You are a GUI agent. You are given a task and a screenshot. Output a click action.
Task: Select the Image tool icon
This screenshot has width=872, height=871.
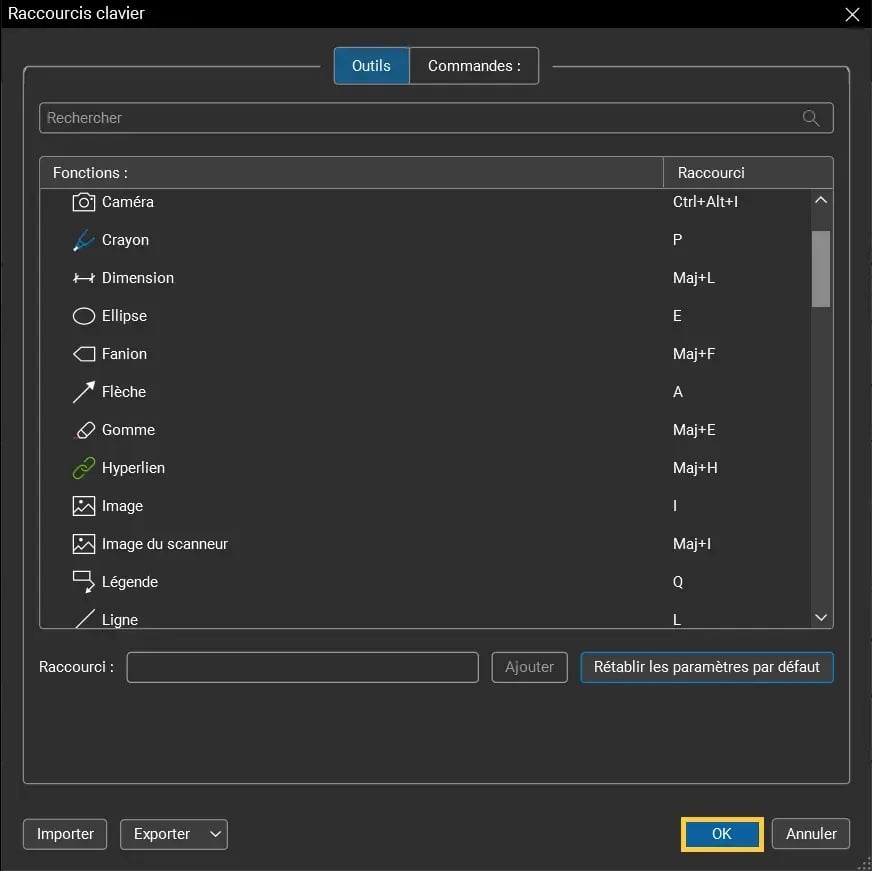point(84,506)
